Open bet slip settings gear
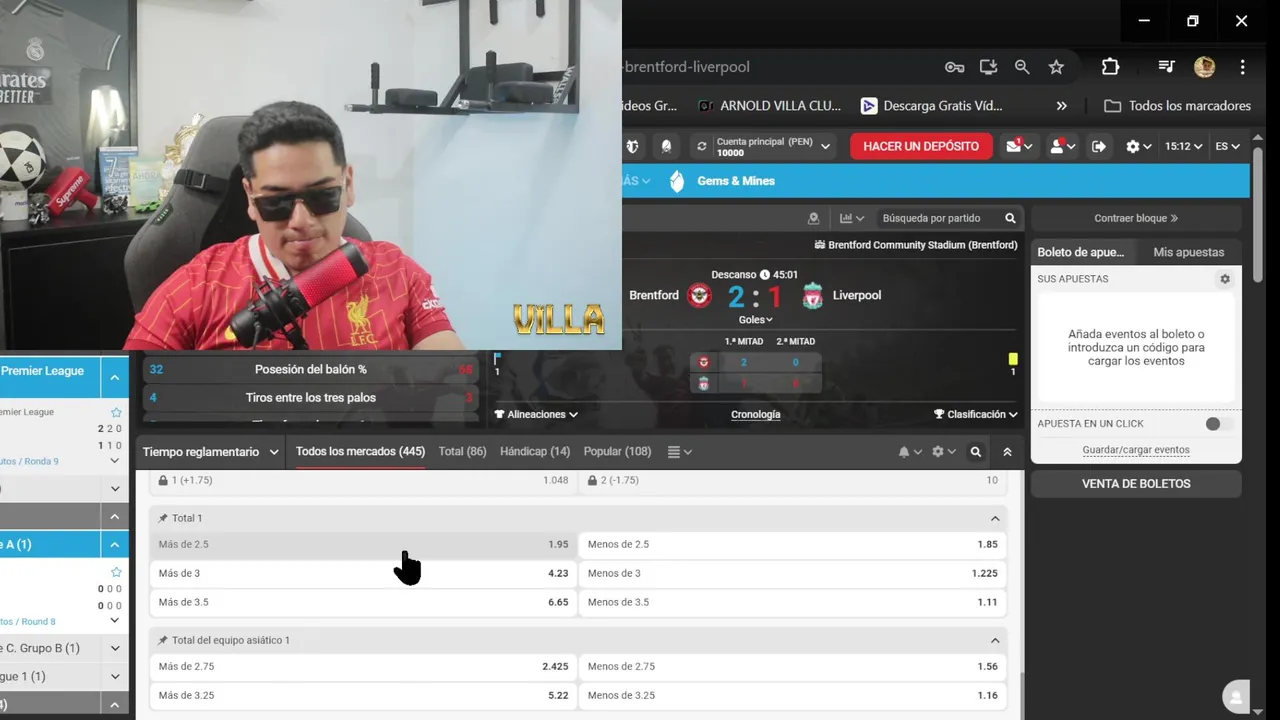 click(1224, 279)
